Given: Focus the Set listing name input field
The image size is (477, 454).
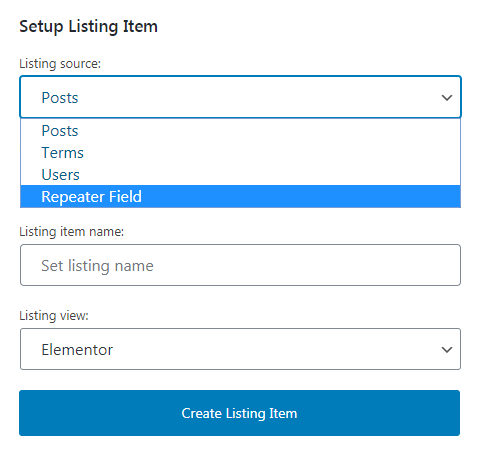Looking at the screenshot, I should click(240, 265).
